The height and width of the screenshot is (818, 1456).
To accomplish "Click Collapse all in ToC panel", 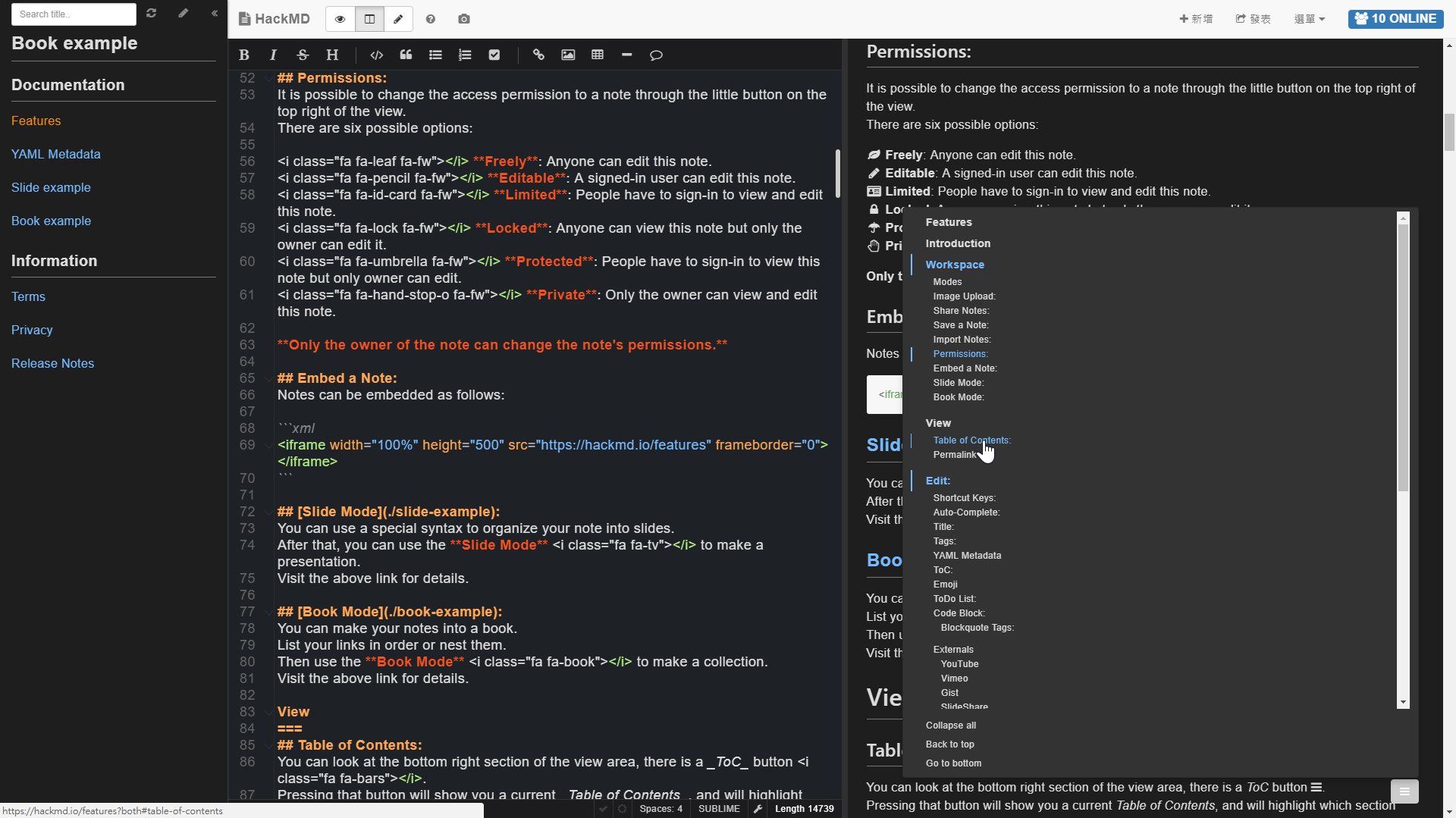I will pyautogui.click(x=950, y=726).
